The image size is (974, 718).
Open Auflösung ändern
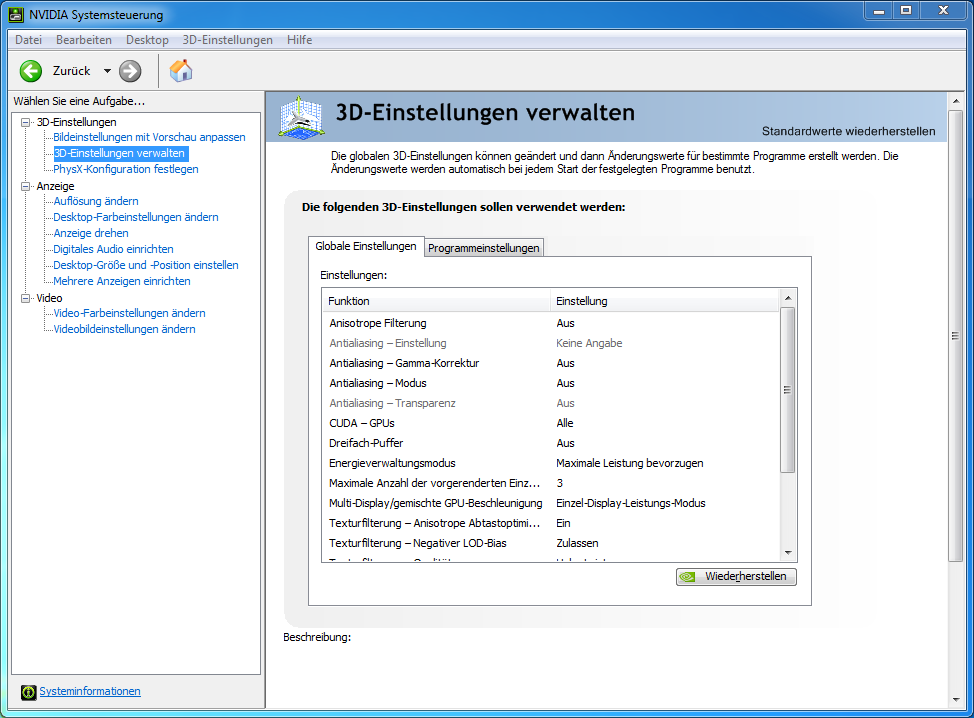(96, 201)
